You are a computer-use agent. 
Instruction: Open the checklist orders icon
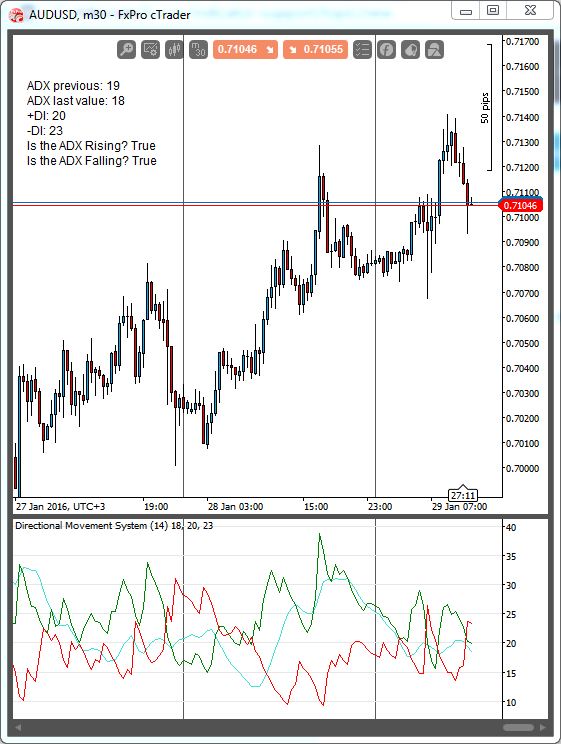pos(362,49)
